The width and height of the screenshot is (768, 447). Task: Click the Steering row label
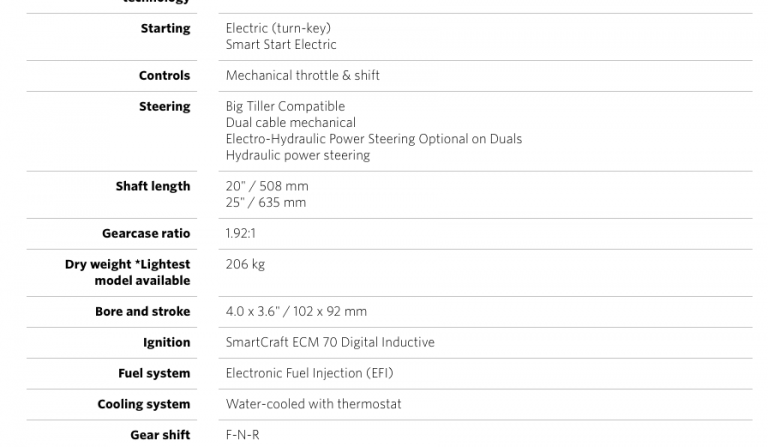[x=165, y=107]
